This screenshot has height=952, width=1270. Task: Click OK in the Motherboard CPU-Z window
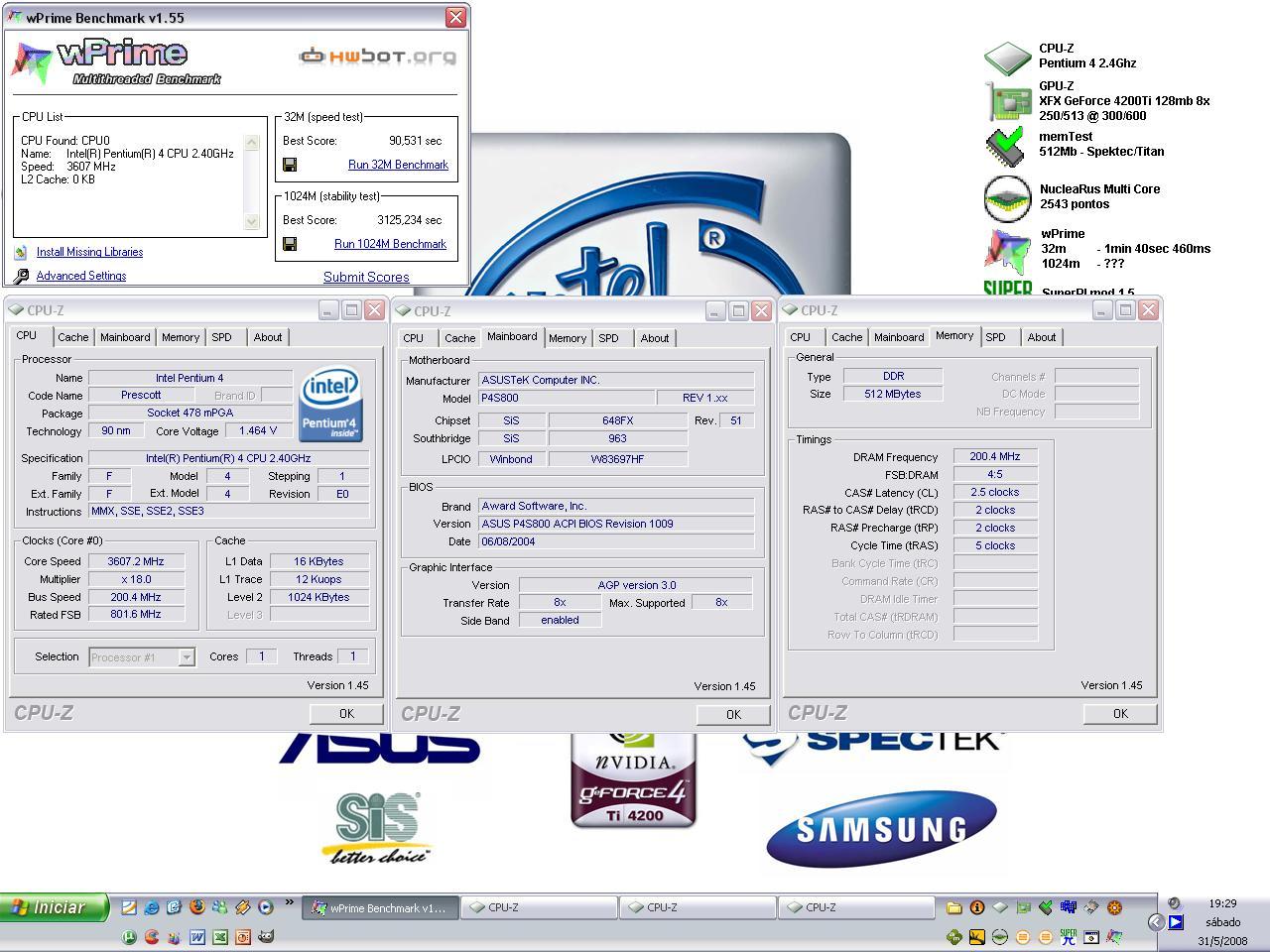tap(733, 714)
